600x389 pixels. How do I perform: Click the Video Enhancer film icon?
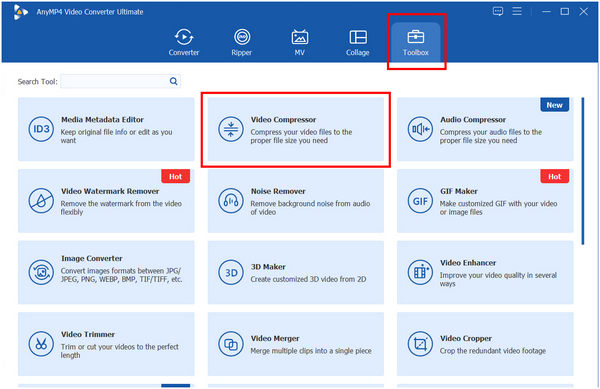[x=420, y=272]
